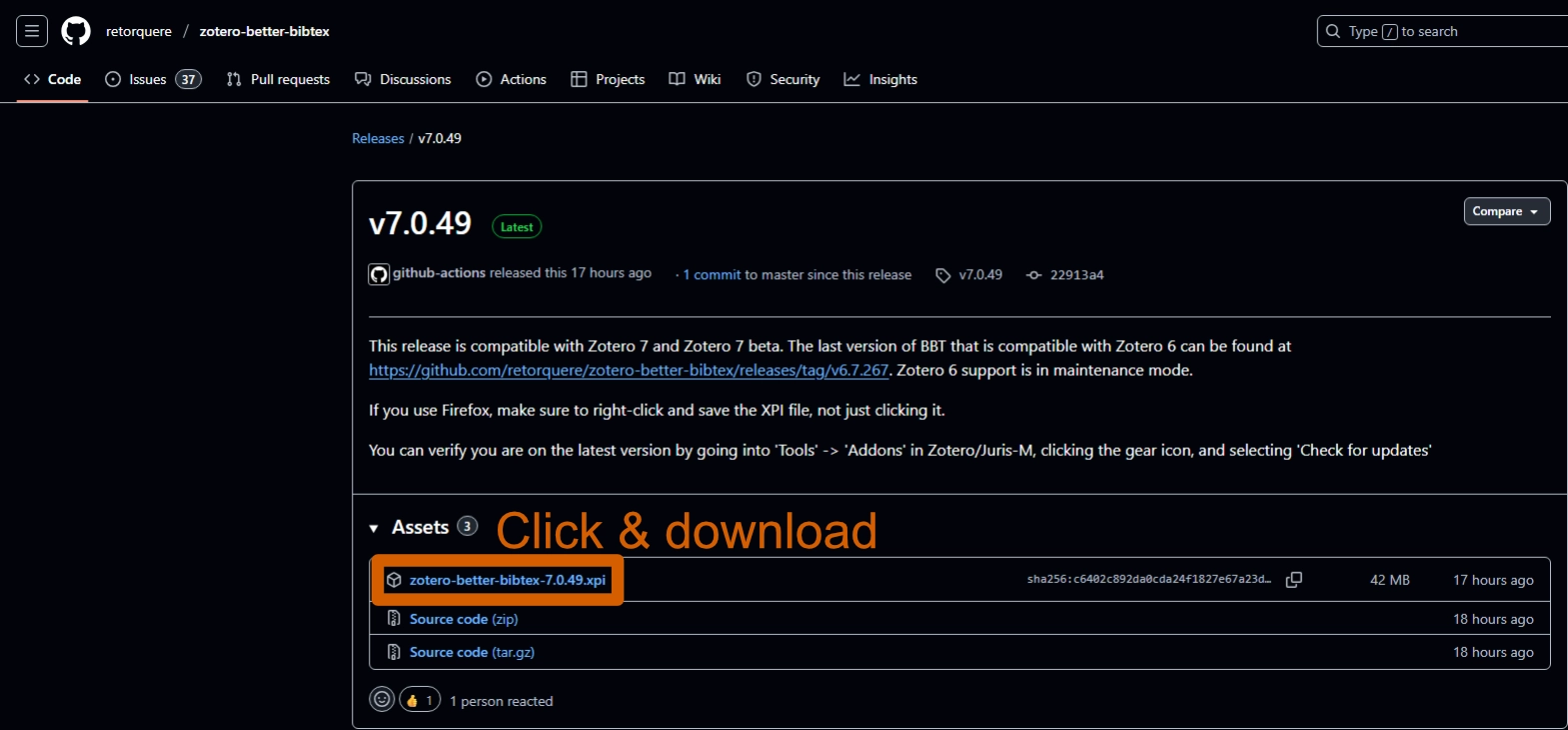Toggle the thumbs up reaction
Screen dimensions: 1568x730
point(420,700)
